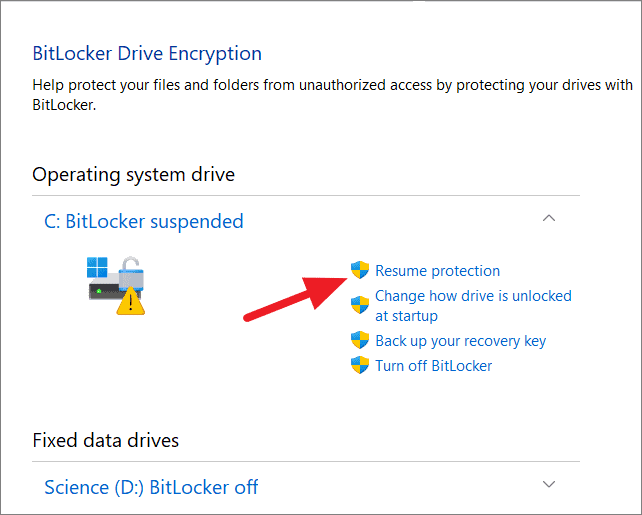The image size is (642, 515).
Task: Open the Science (D:) BitLocker off header
Action: coord(151,487)
